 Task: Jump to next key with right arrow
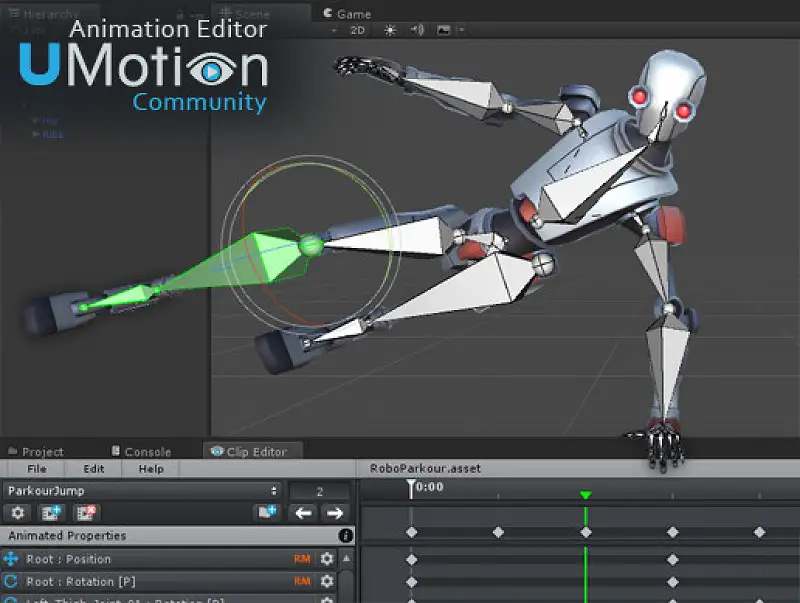point(335,513)
